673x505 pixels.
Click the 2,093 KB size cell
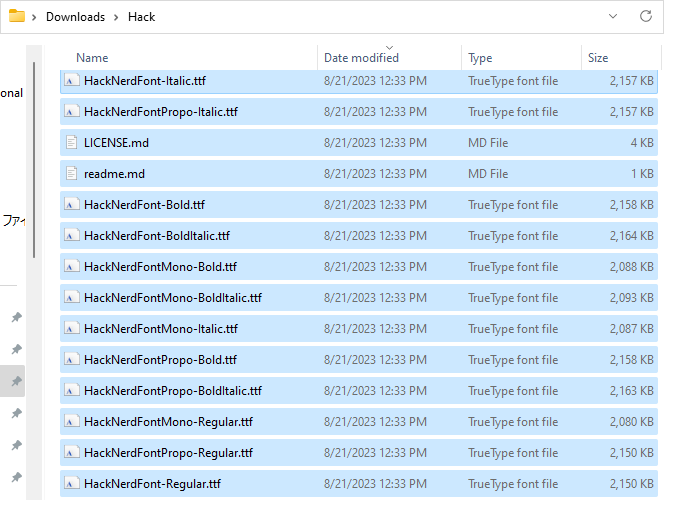coord(632,298)
